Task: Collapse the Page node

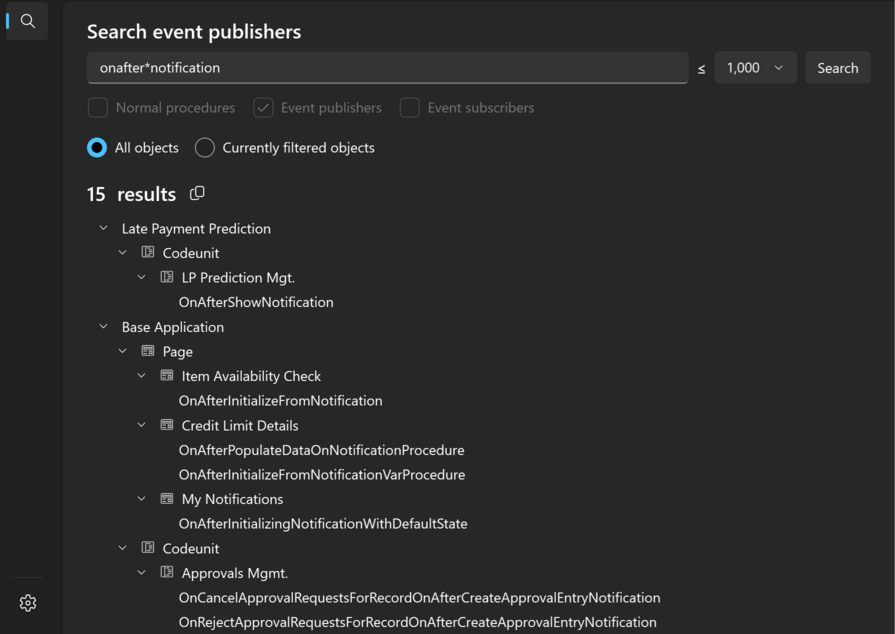Action: coord(122,351)
